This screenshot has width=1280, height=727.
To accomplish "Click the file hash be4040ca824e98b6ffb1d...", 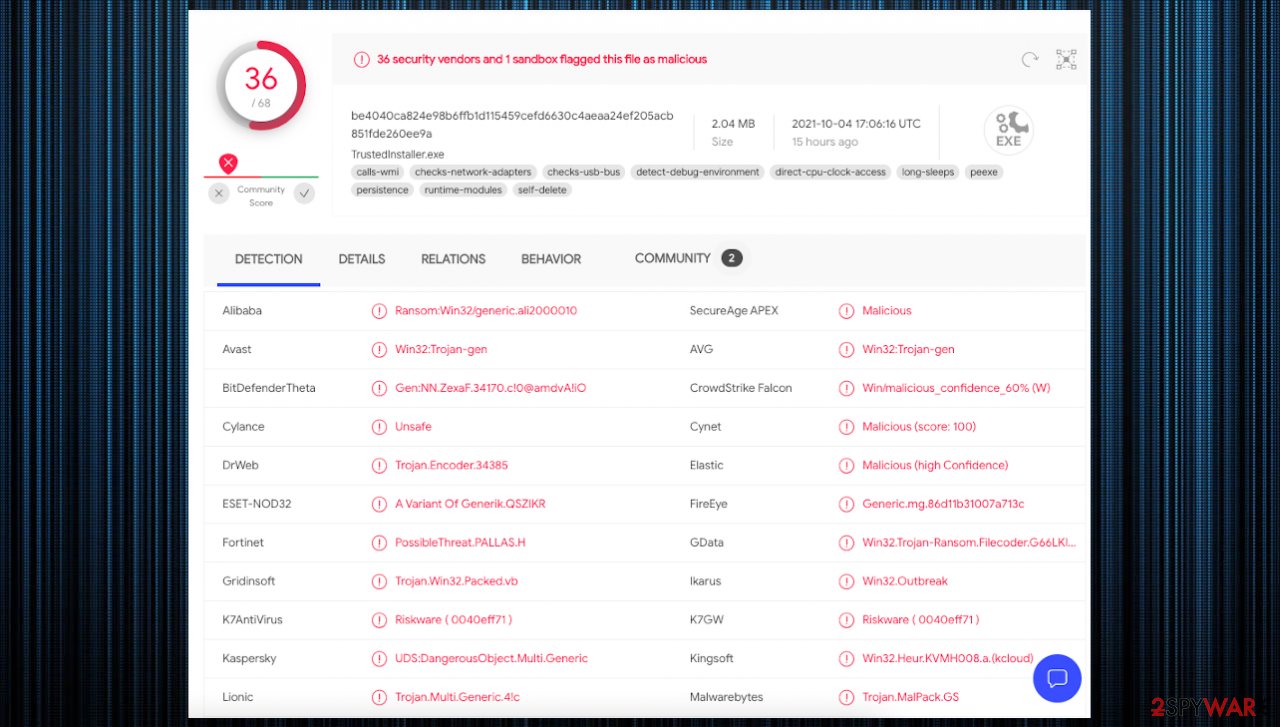I will point(512,125).
